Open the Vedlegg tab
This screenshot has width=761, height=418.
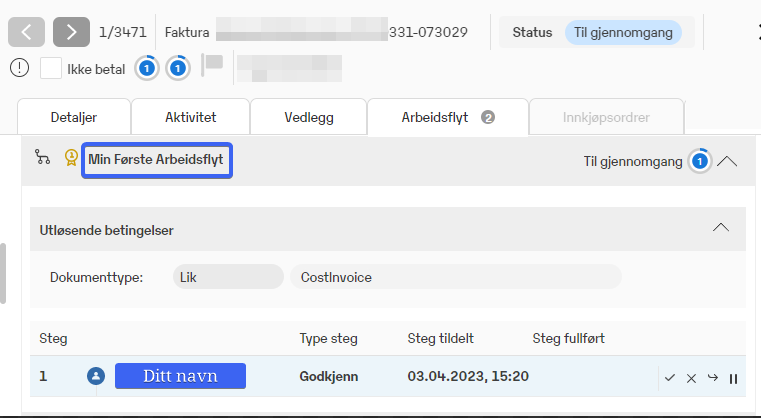tap(307, 117)
